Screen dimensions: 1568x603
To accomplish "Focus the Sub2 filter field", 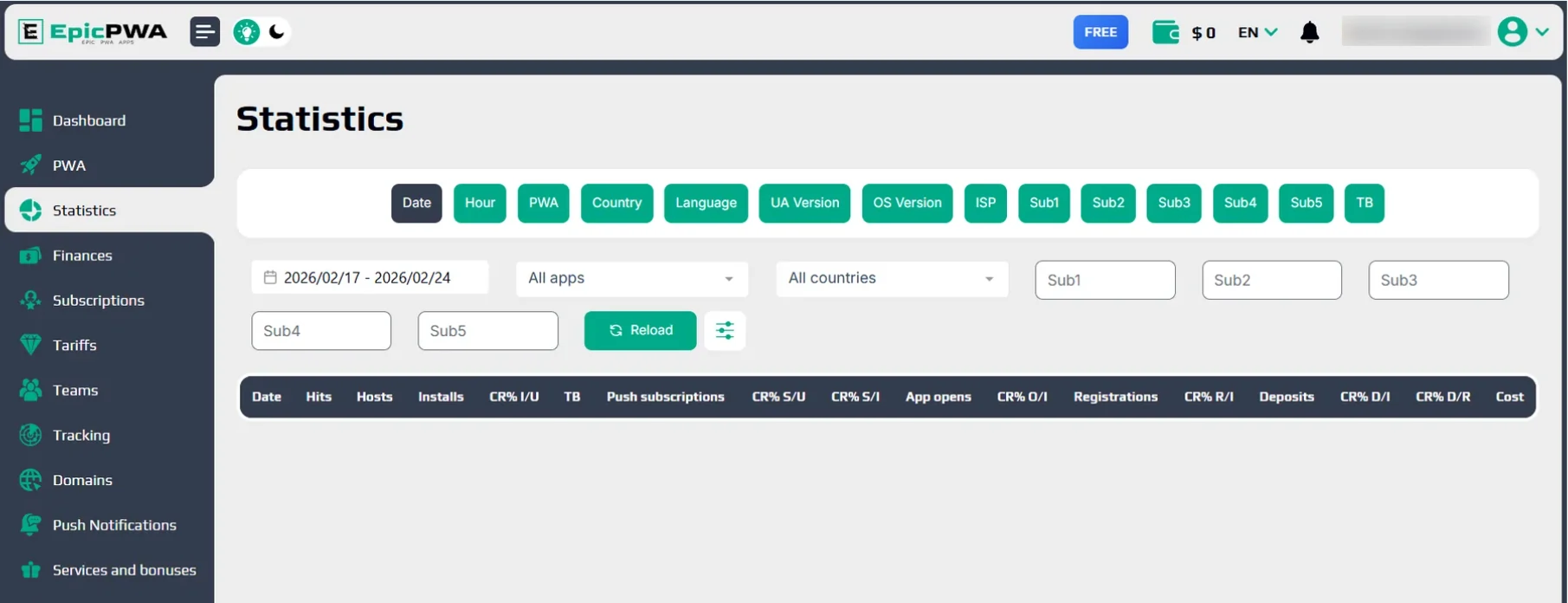I will (1272, 280).
